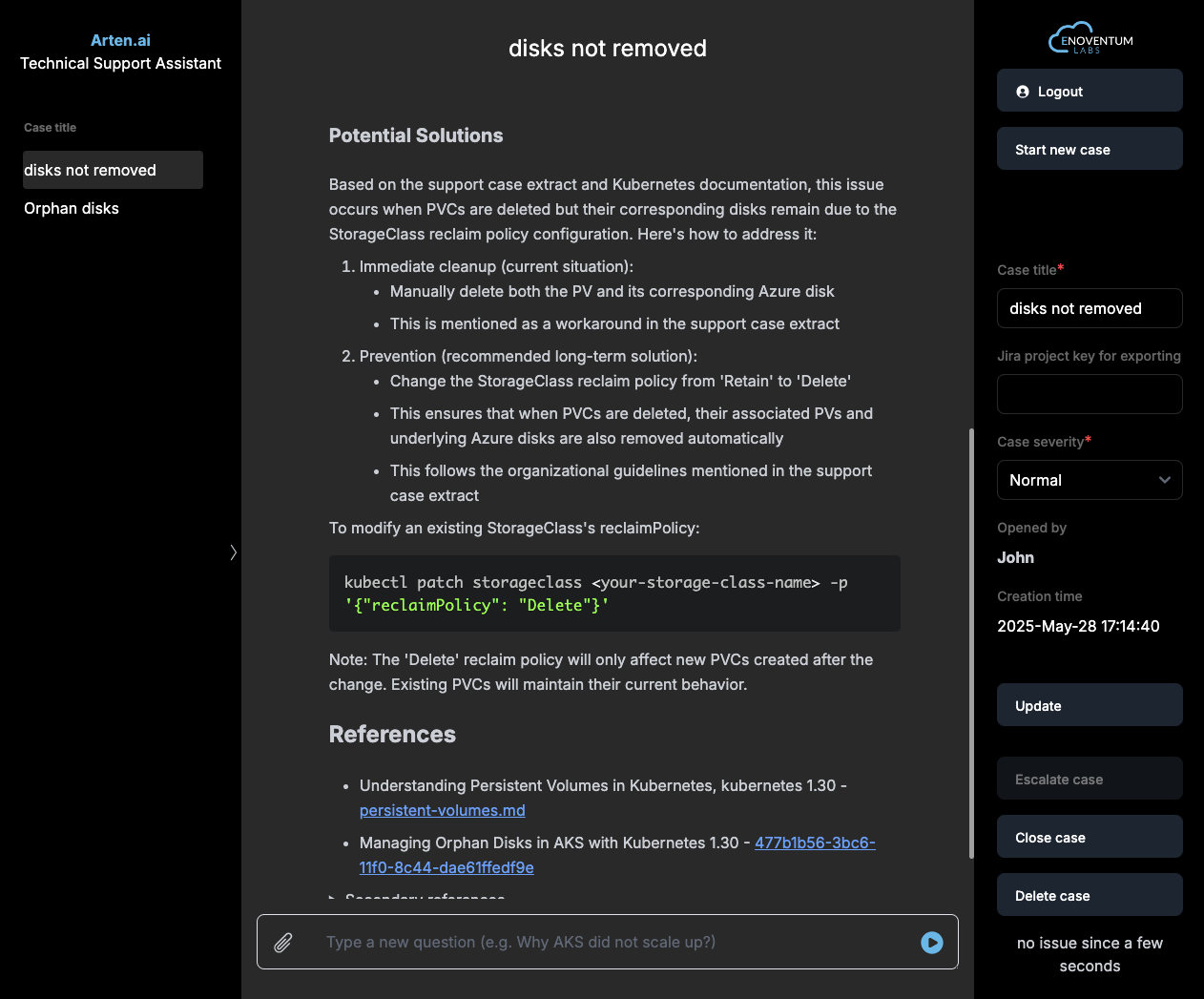
Task: Click the creation time '2025-May-28 17:14:40'
Action: click(x=1078, y=626)
